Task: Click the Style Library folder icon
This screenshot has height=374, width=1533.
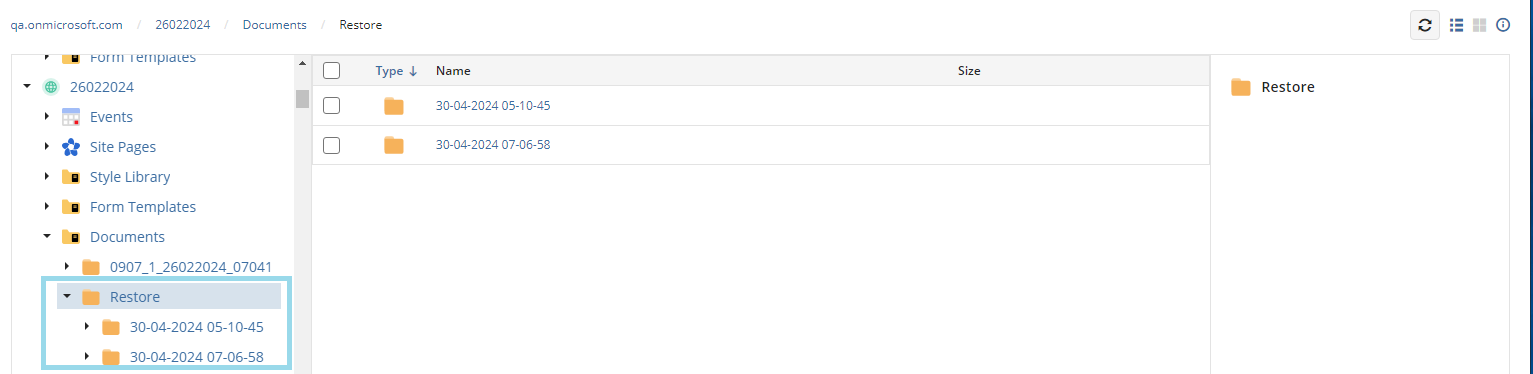Action: (71, 177)
